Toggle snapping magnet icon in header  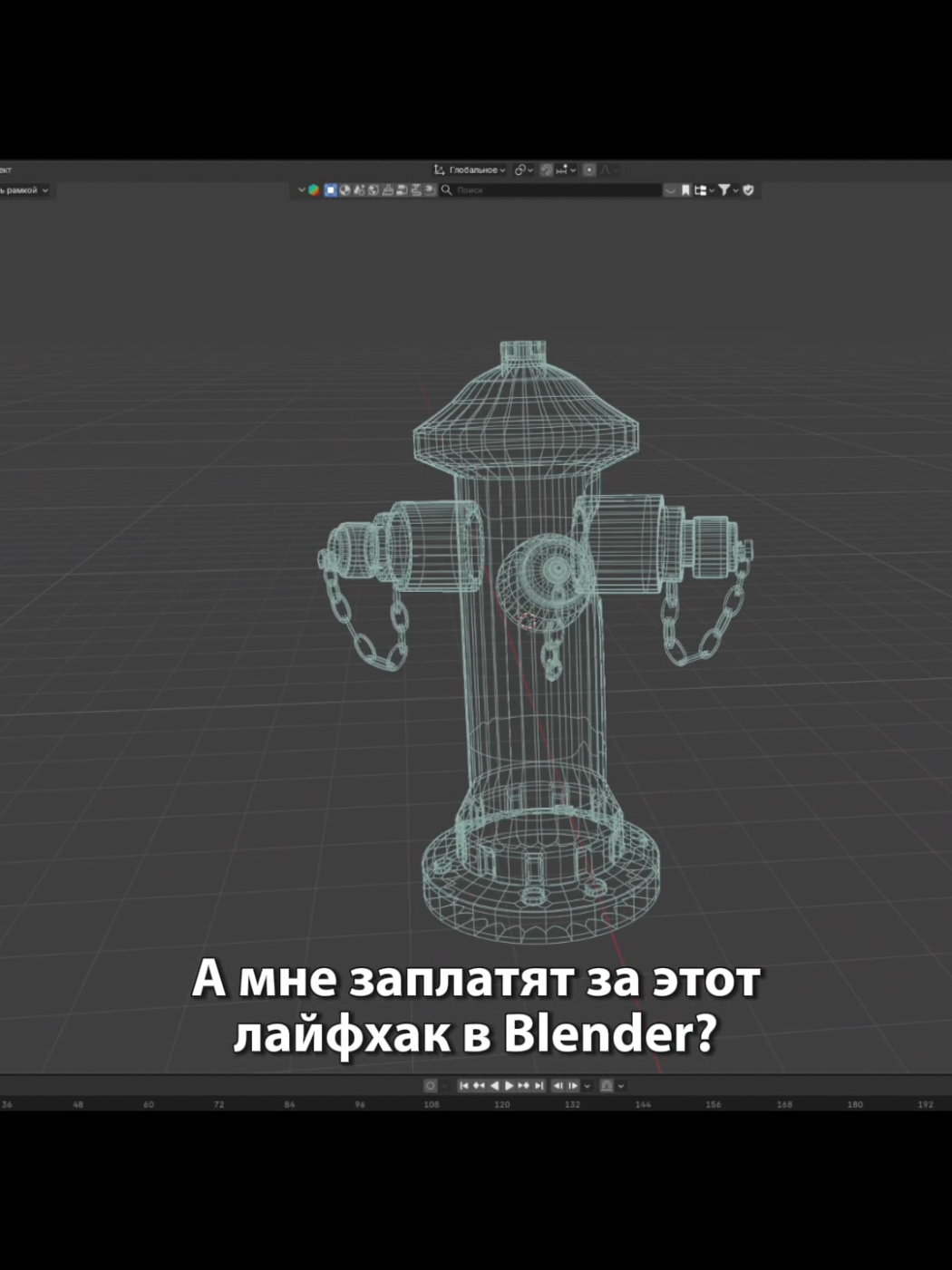(547, 170)
